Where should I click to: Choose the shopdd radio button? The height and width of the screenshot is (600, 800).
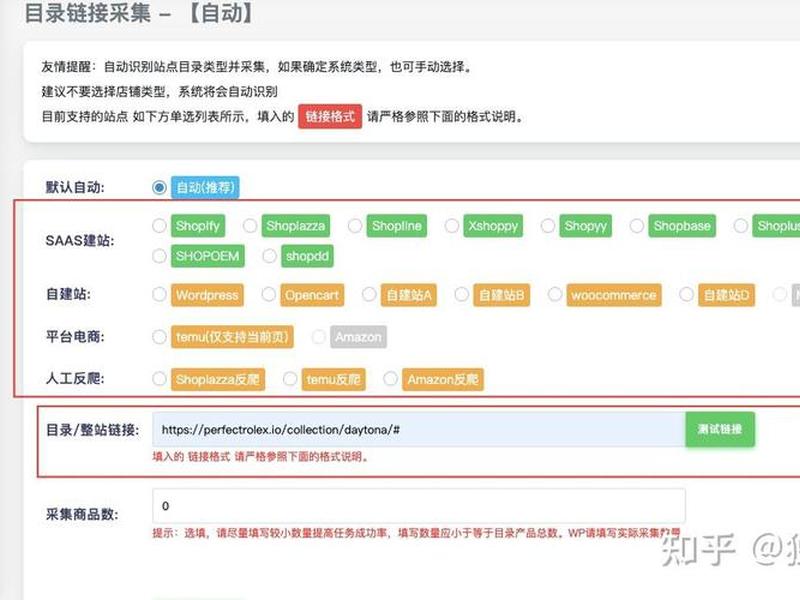pyautogui.click(x=269, y=256)
